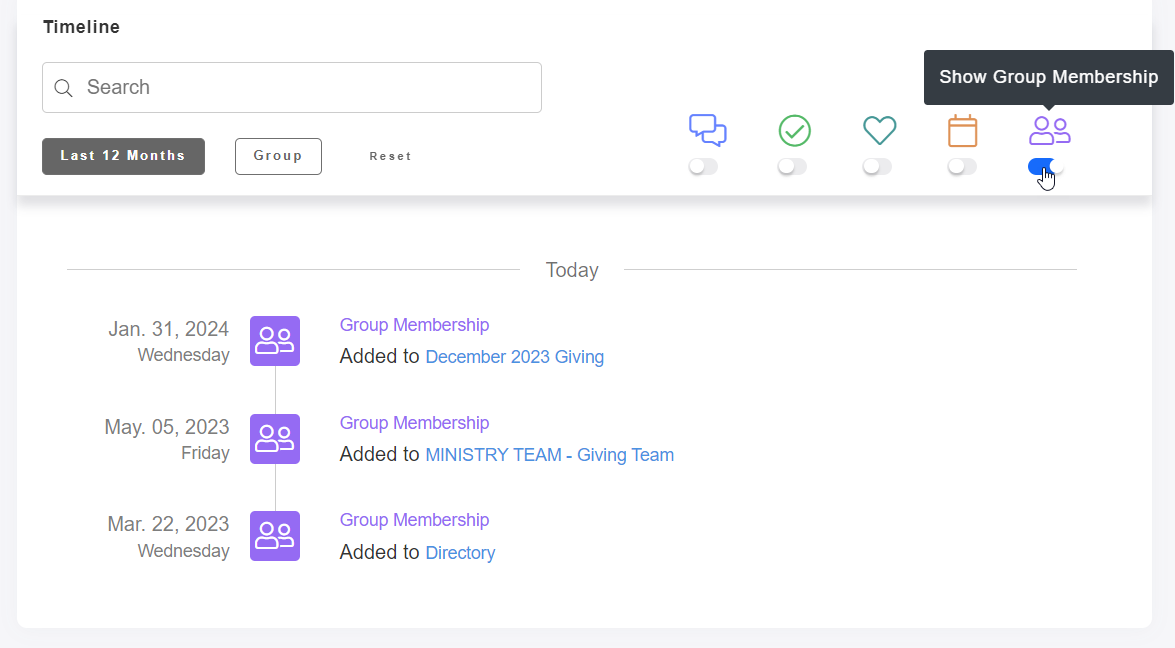Select the orange calendar filter icon

[x=963, y=130]
